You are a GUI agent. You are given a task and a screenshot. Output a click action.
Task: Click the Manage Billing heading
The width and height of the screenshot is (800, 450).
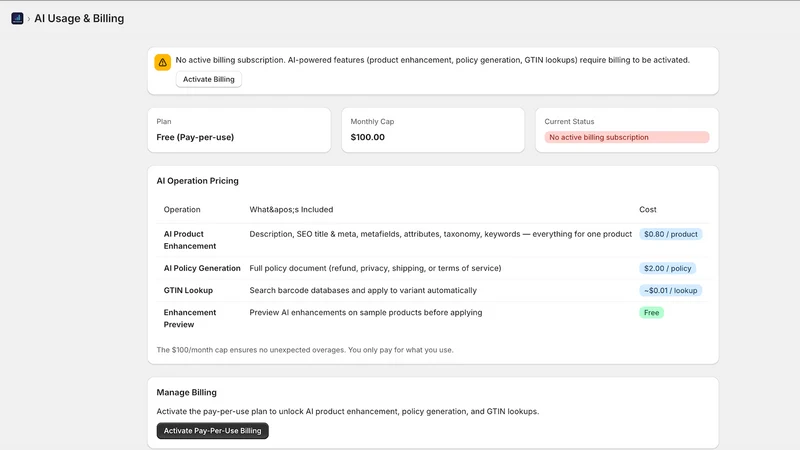pos(186,392)
